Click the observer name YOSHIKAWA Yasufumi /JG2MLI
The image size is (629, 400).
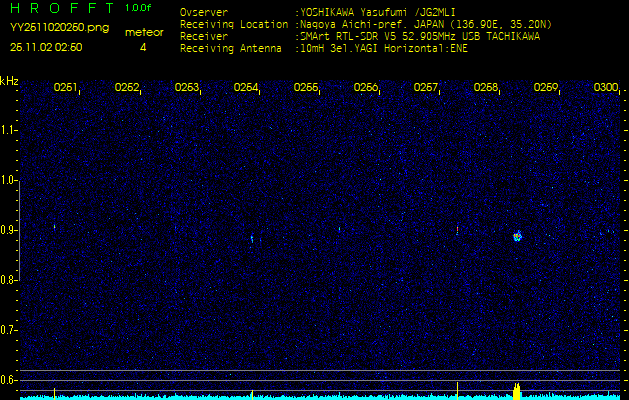point(377,12)
